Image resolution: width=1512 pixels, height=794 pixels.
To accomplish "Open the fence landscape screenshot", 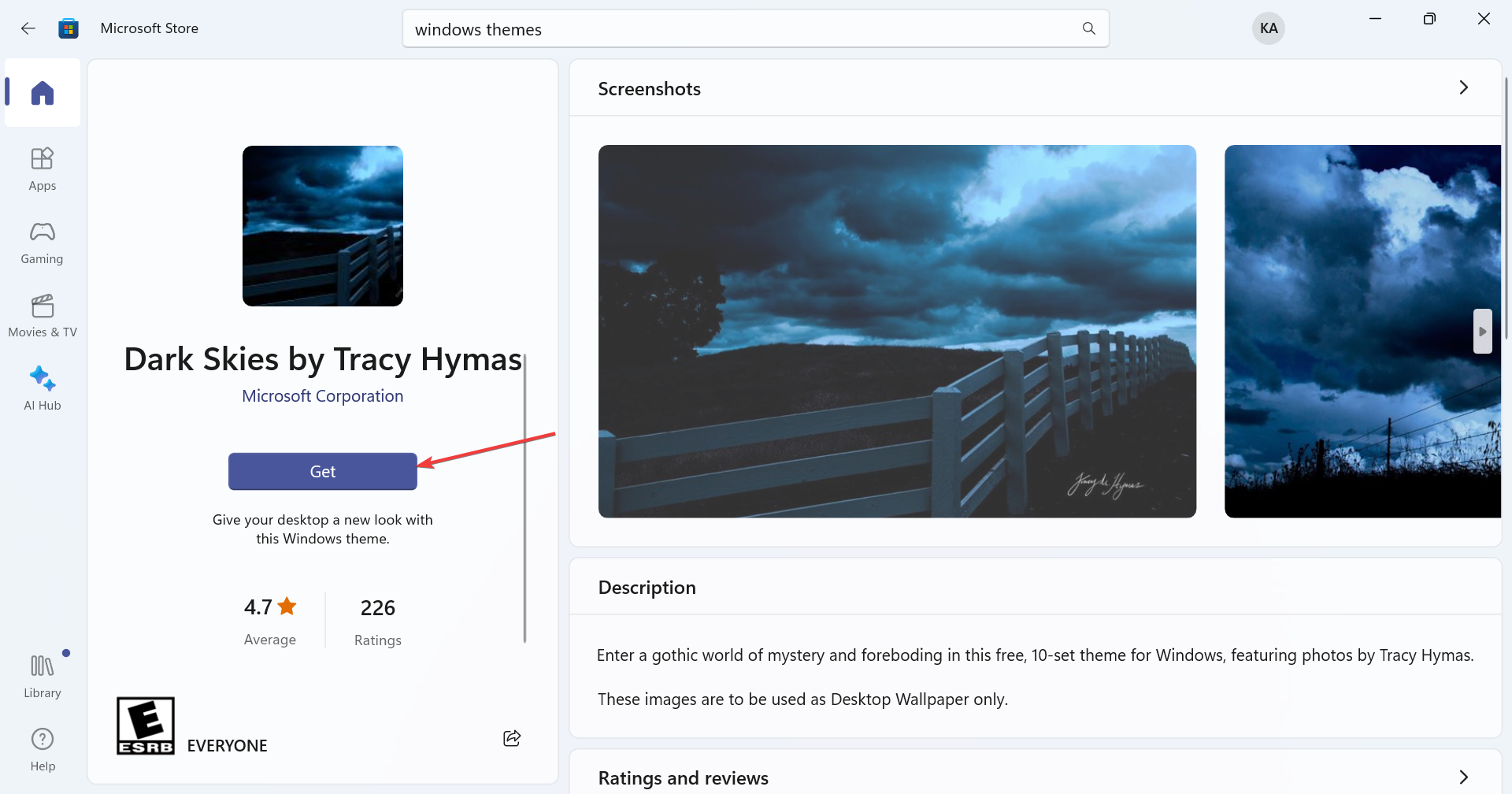I will 897,331.
